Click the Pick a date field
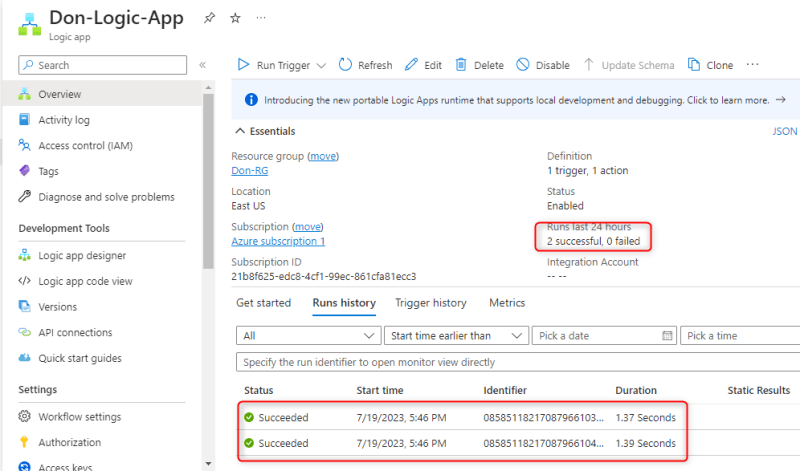 (x=604, y=336)
